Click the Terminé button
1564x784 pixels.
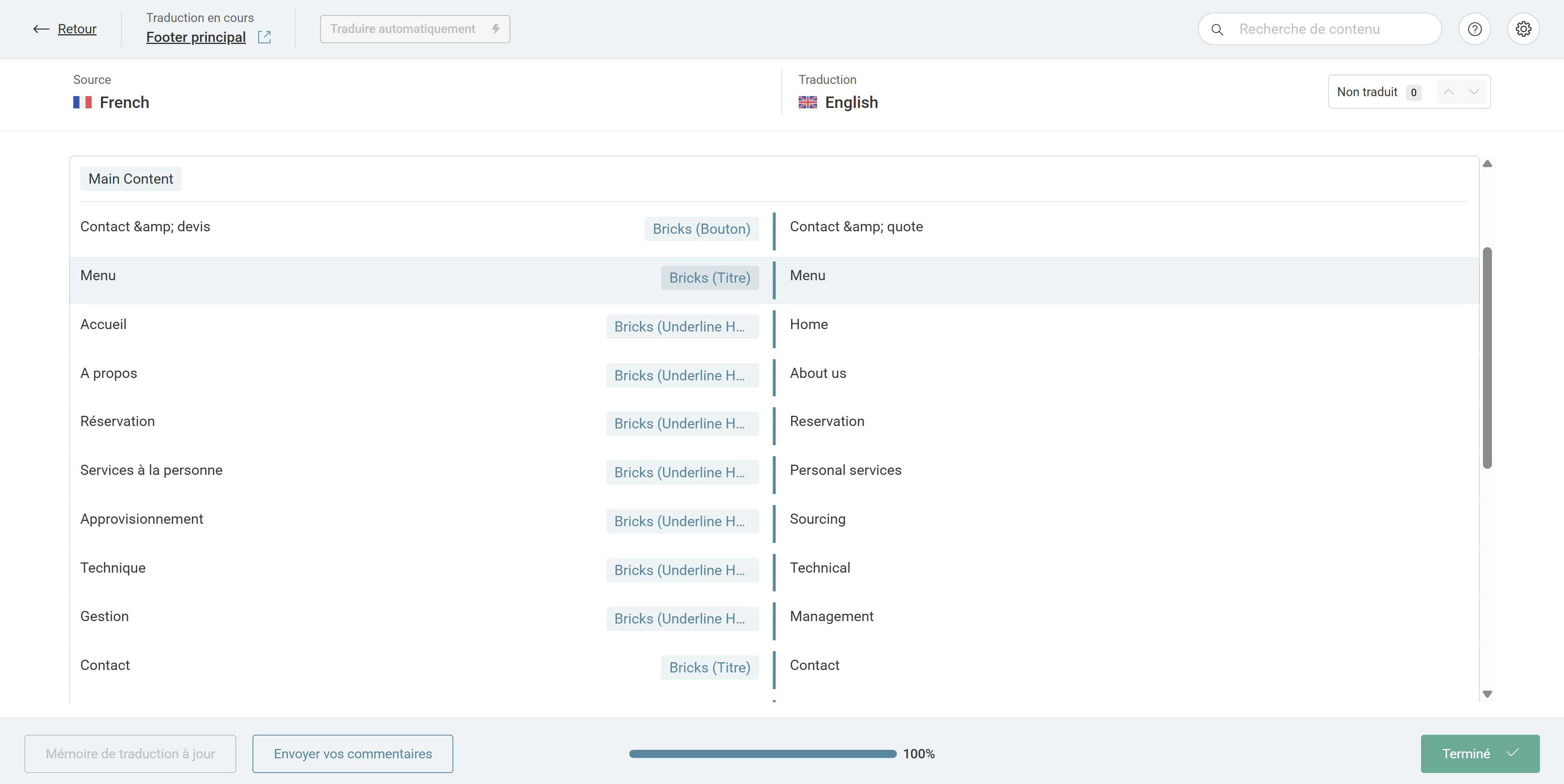pyautogui.click(x=1480, y=753)
